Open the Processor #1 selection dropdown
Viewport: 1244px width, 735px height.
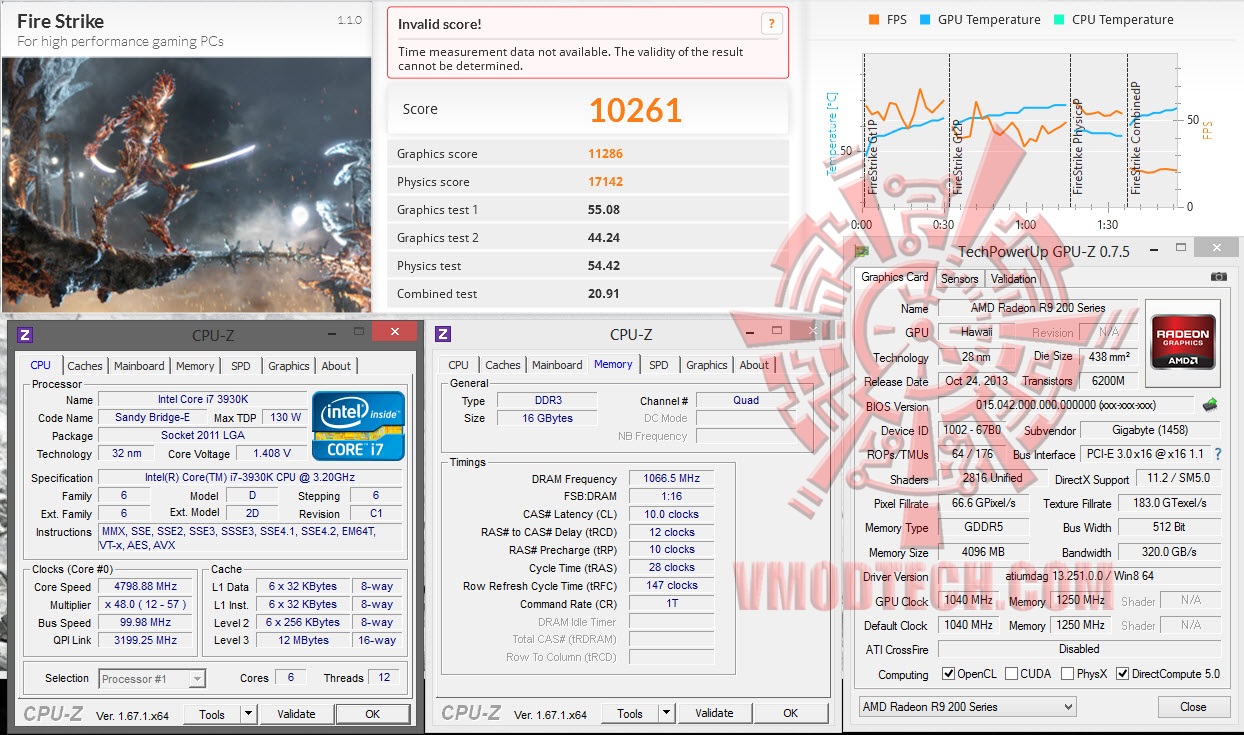(x=152, y=679)
